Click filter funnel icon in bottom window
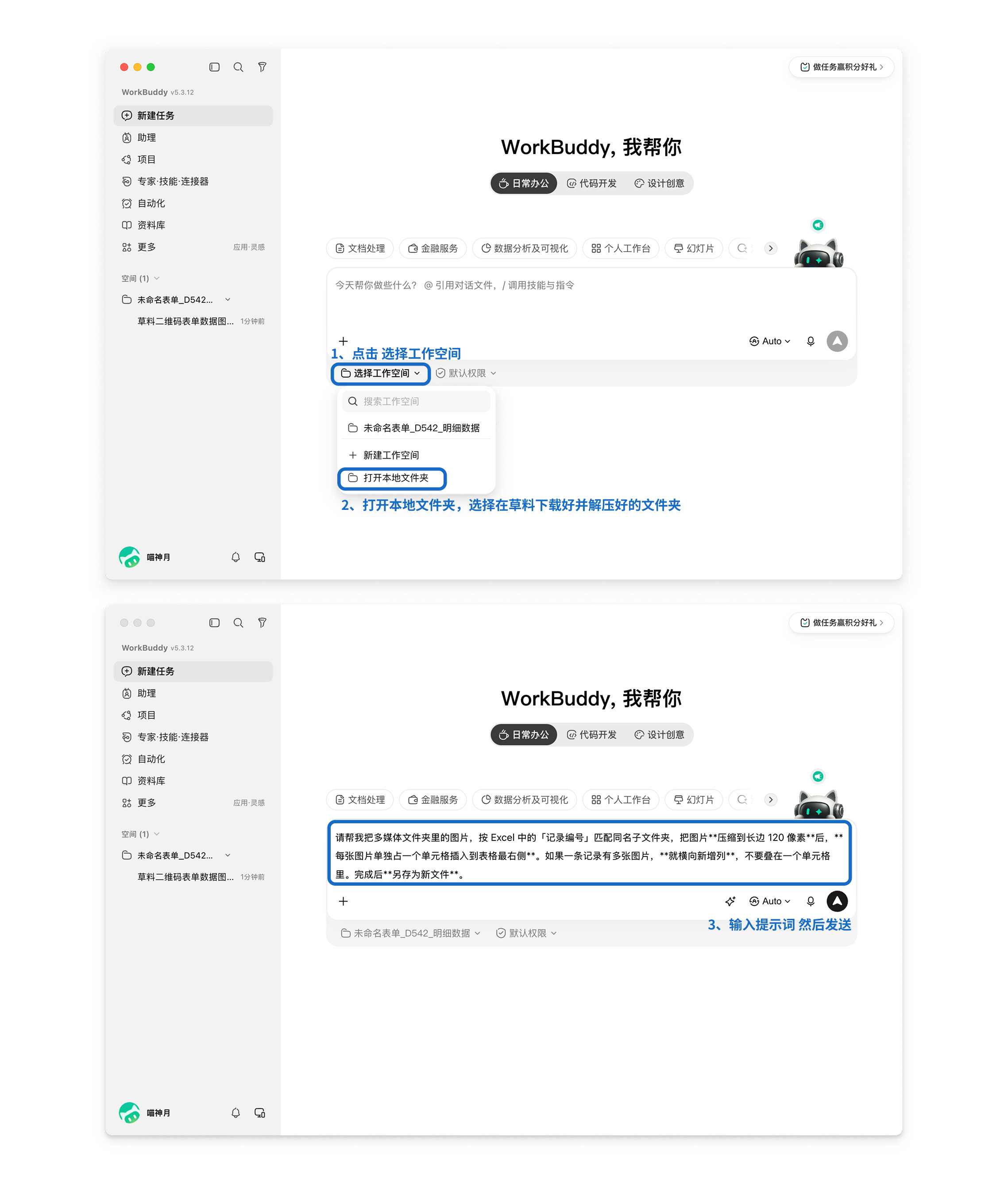This screenshot has height=1184, width=1008. [x=262, y=622]
